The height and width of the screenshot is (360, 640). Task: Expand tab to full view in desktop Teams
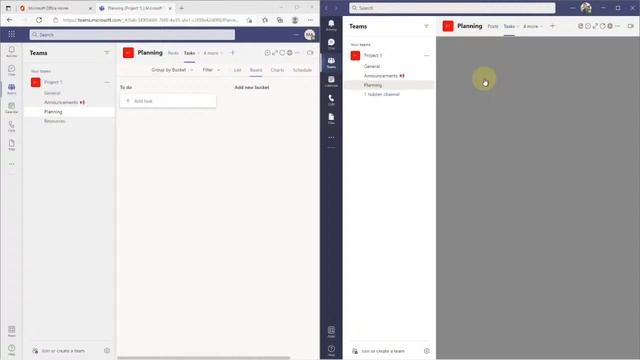pyautogui.click(x=595, y=26)
